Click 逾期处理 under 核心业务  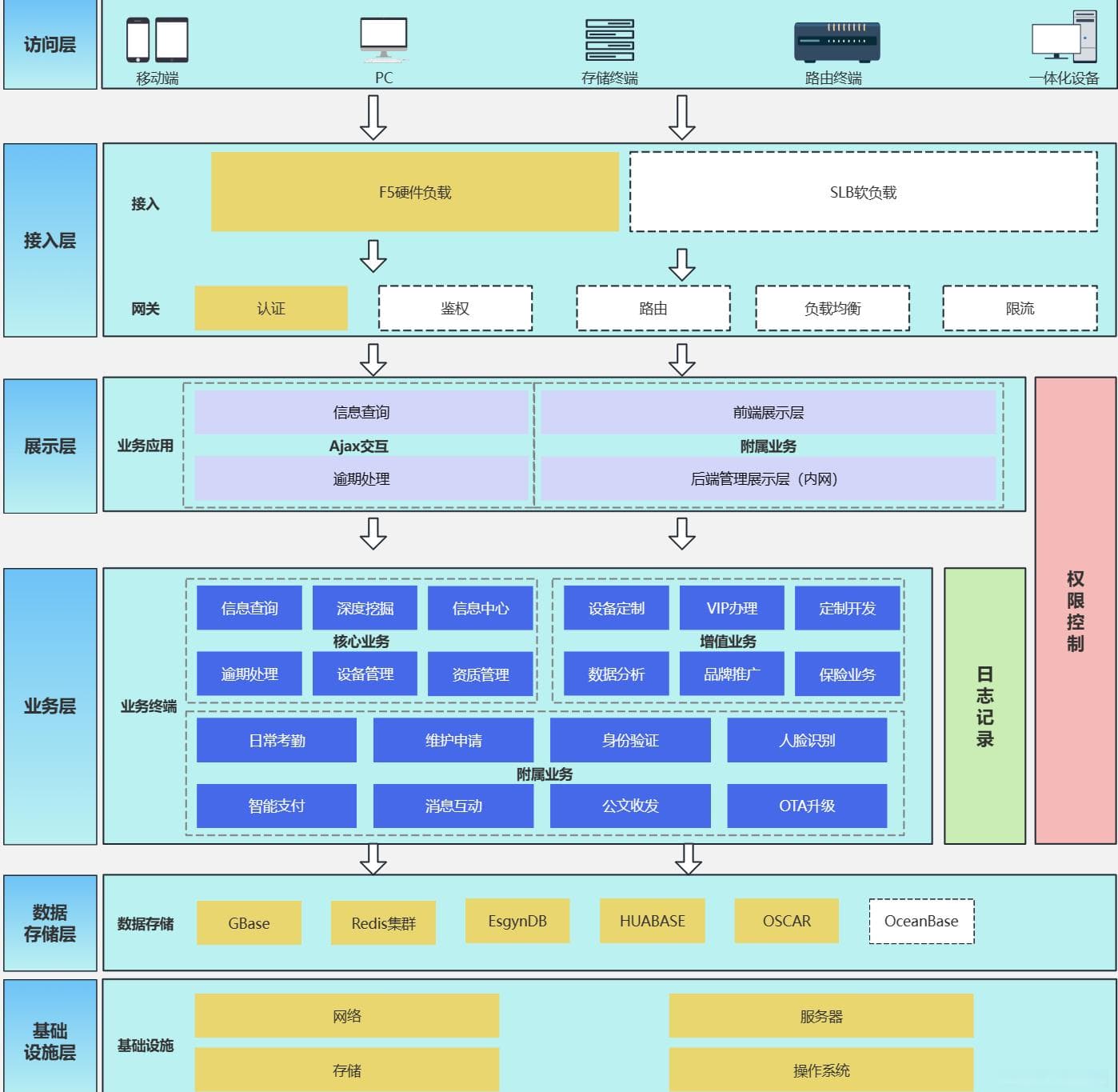tap(250, 674)
